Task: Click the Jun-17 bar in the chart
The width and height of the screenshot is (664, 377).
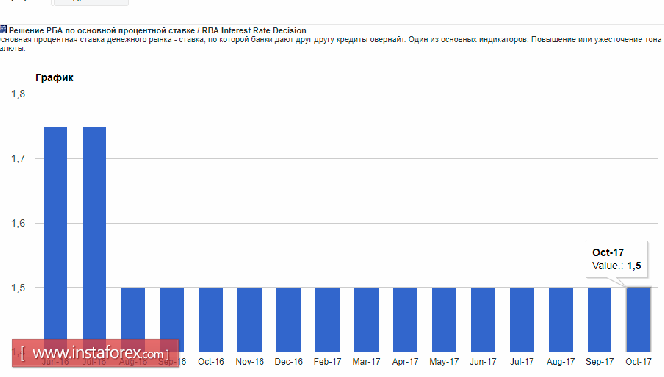Action: pyautogui.click(x=483, y=320)
